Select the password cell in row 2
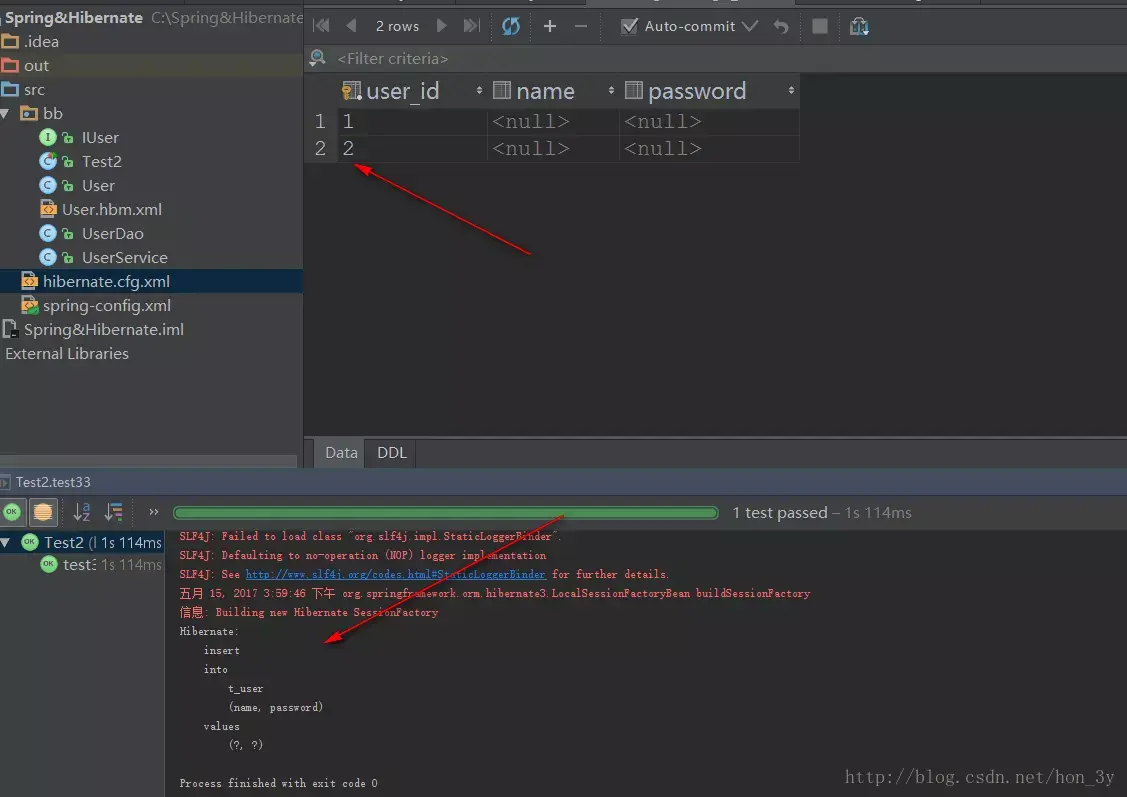Viewport: 1127px width, 797px height. [x=709, y=149]
